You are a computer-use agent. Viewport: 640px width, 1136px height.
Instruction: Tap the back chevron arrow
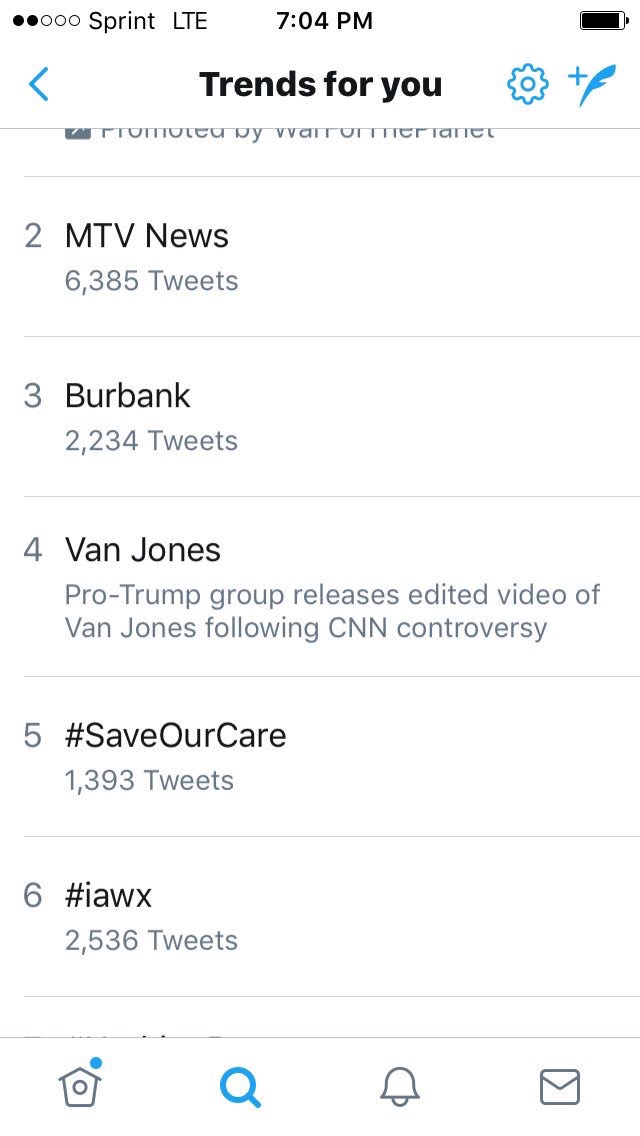38,85
